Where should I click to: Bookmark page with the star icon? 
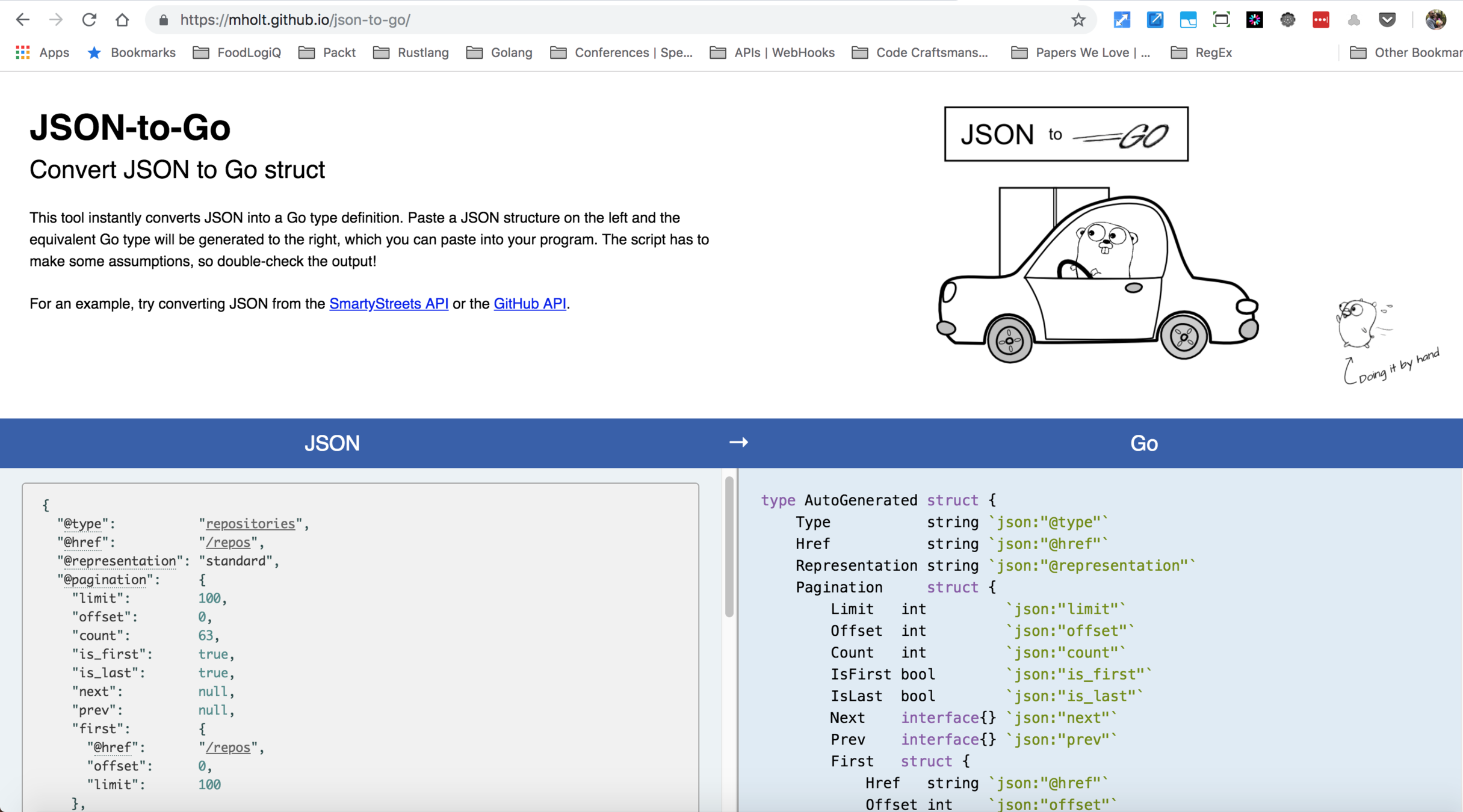coord(1078,20)
